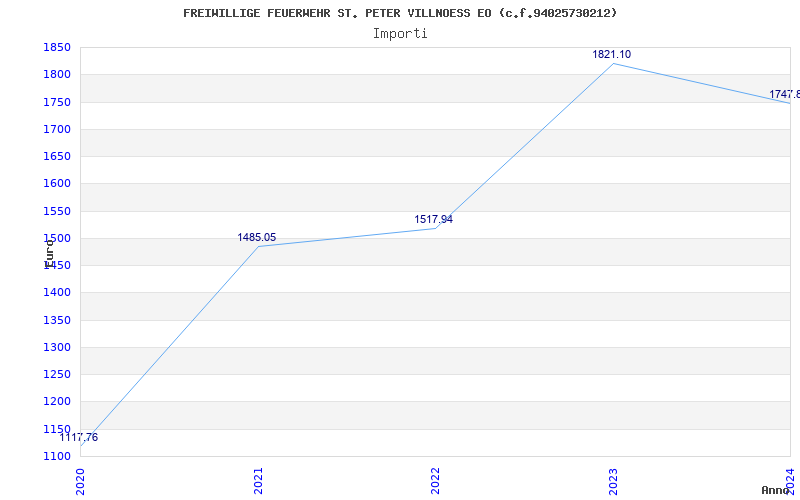Click the line peak point at 2023
Viewport: 800px width, 500px height.
pos(613,63)
